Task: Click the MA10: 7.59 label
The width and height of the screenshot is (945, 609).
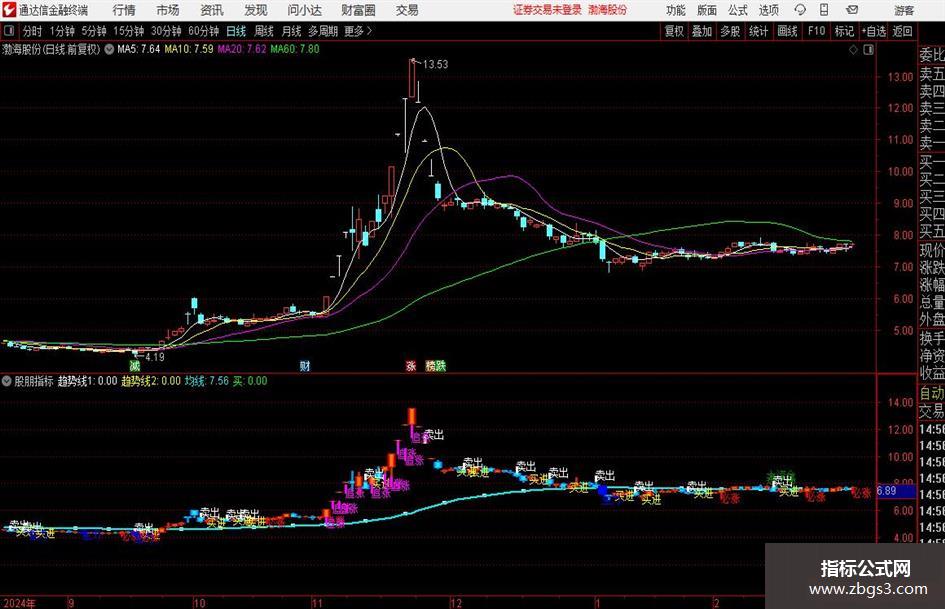Action: tap(189, 49)
